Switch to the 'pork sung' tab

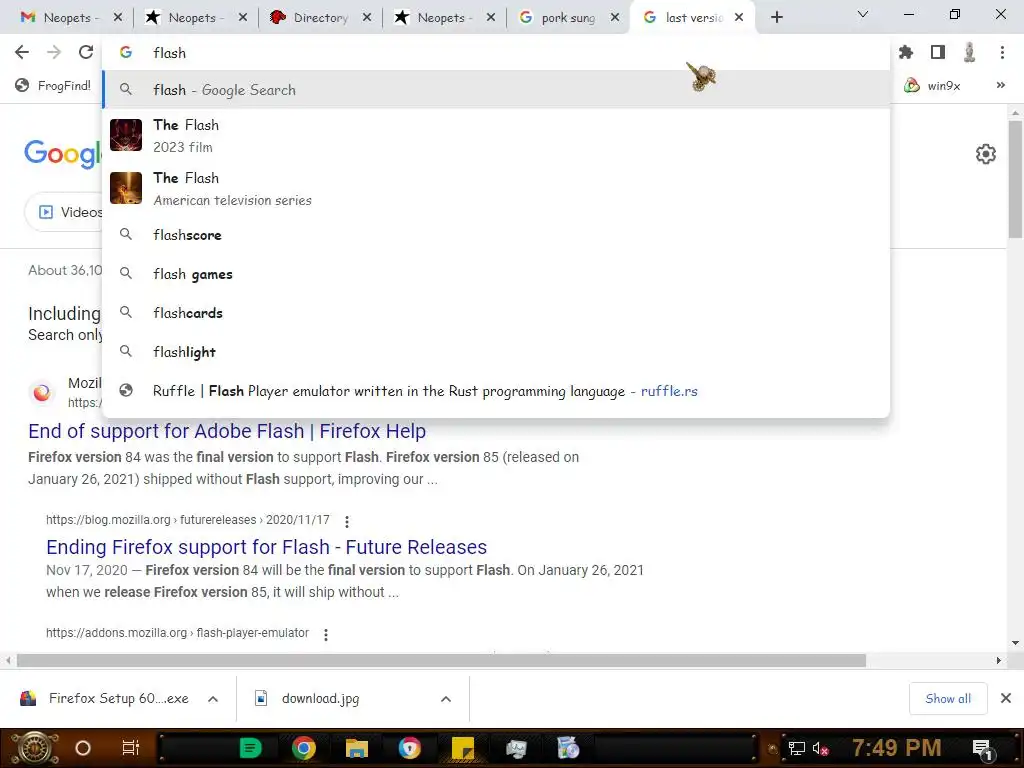(568, 18)
